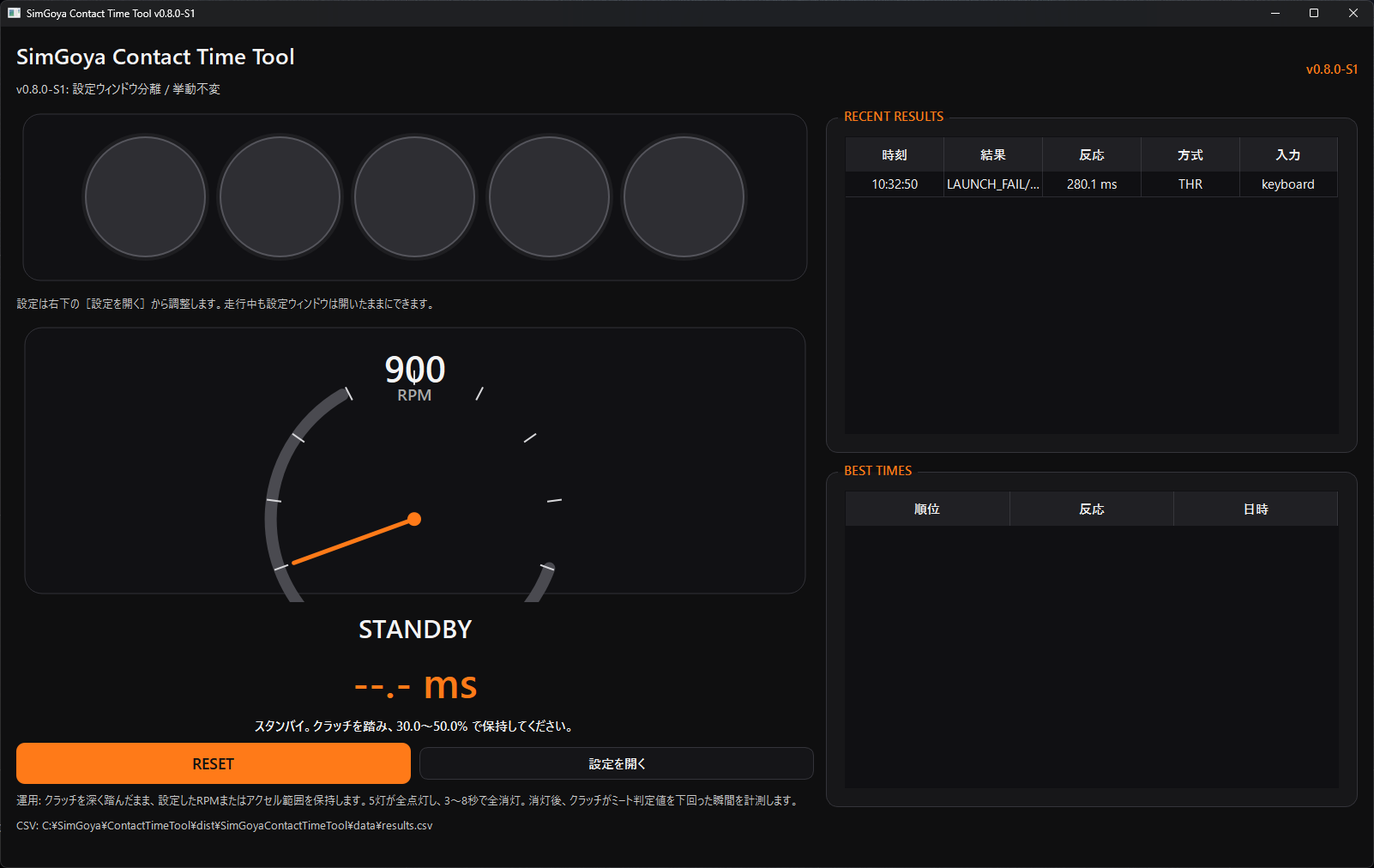
Task: Click the 順位 header in Best Times
Action: (927, 509)
